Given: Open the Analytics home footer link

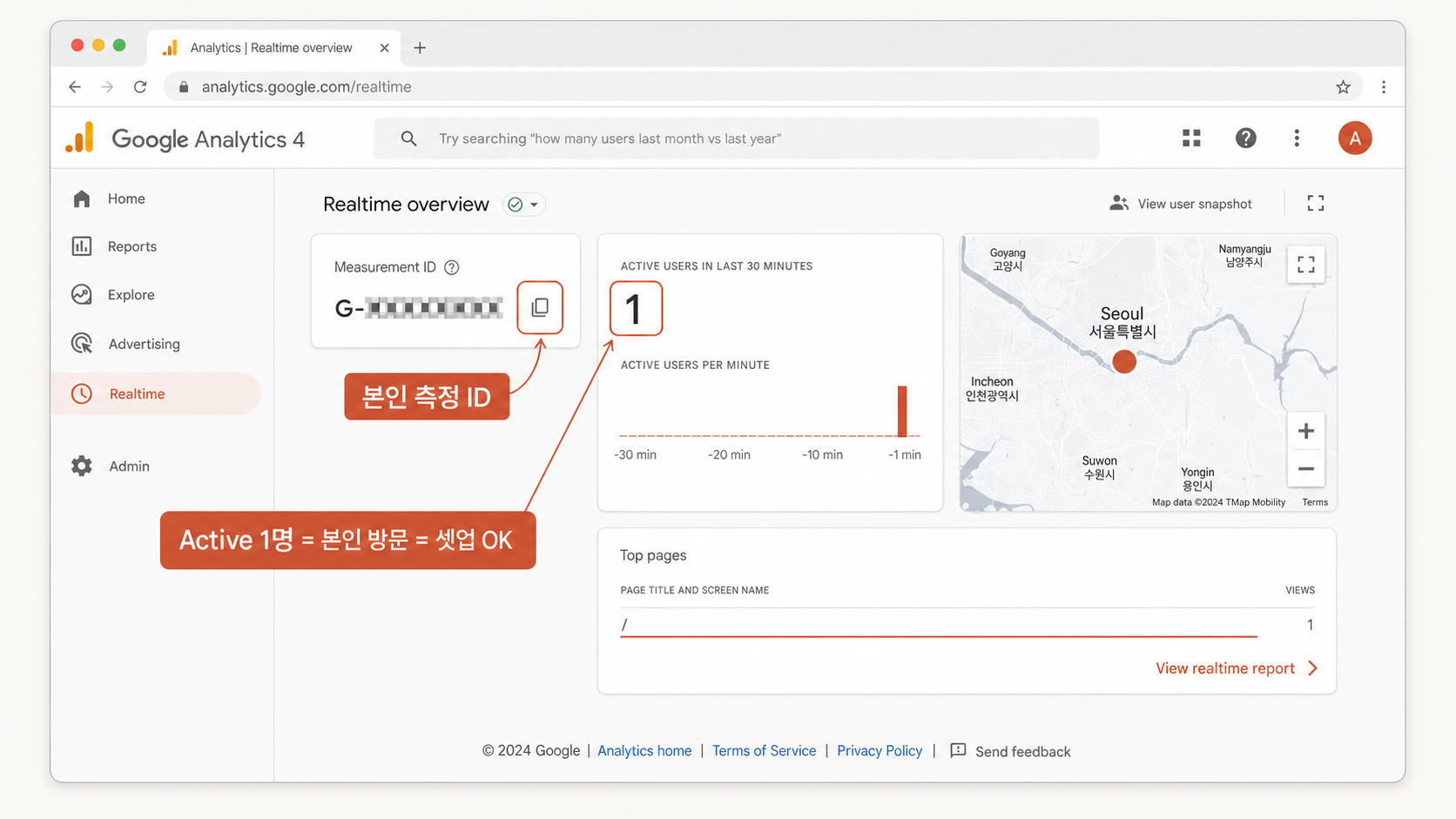Looking at the screenshot, I should [644, 751].
